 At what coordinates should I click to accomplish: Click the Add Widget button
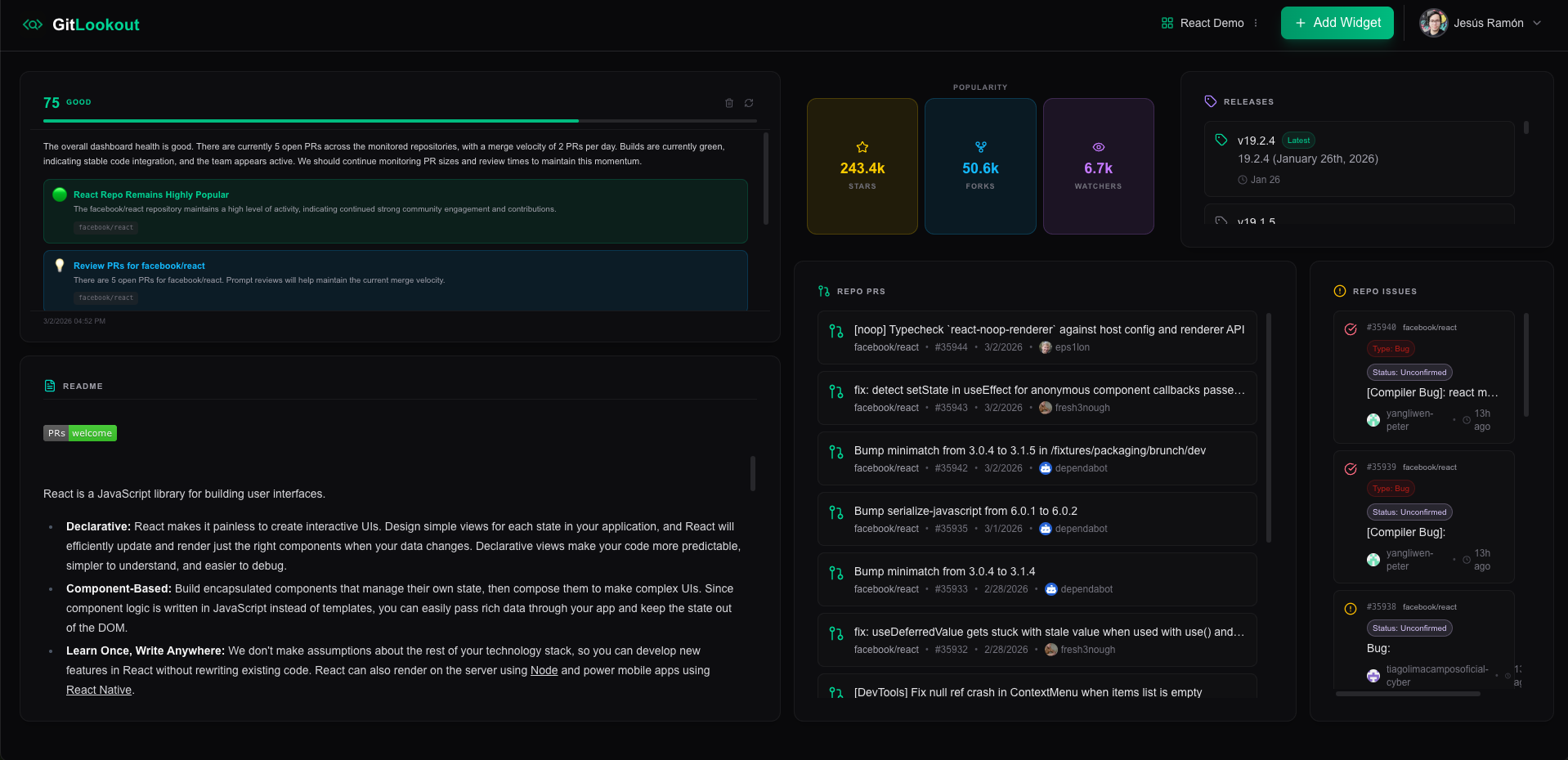pos(1337,23)
